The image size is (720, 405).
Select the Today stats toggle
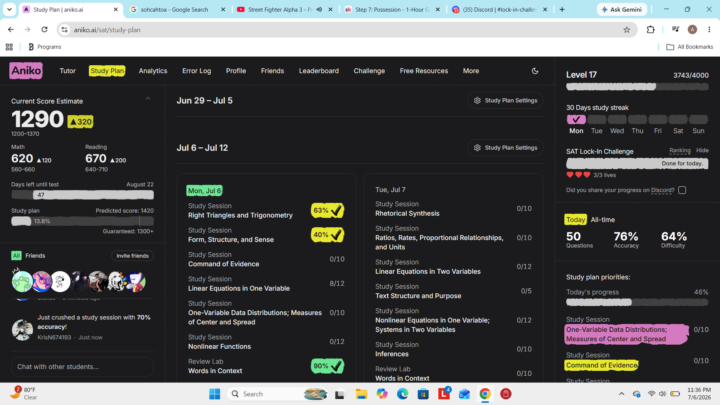click(x=575, y=219)
